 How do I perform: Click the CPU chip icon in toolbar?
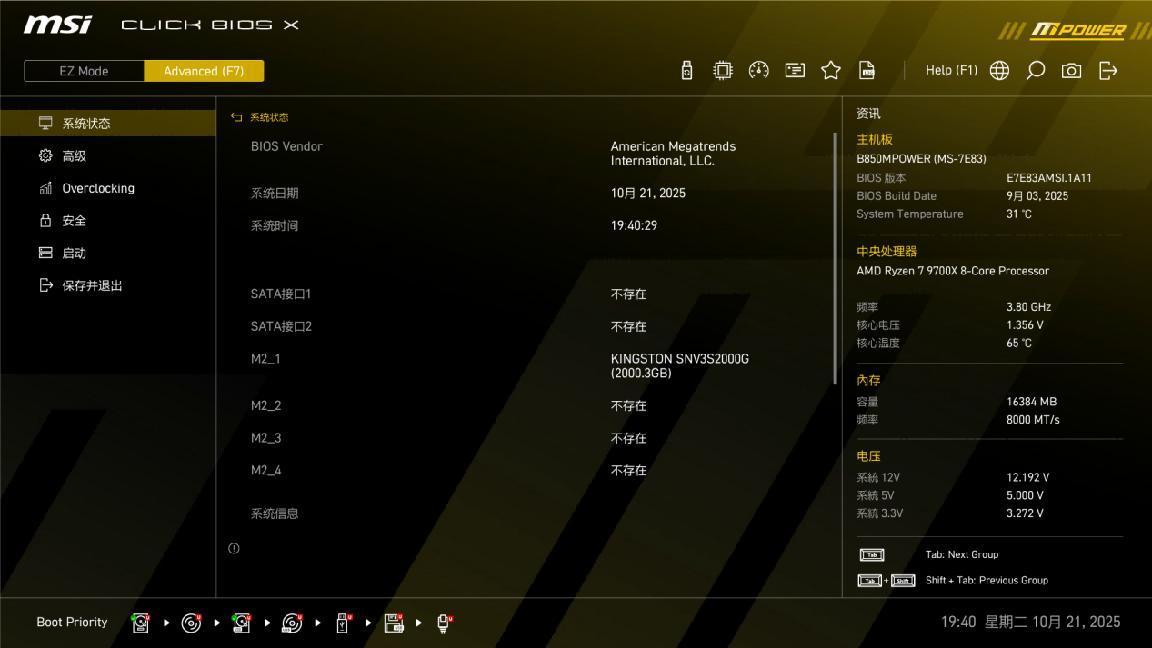coord(723,71)
